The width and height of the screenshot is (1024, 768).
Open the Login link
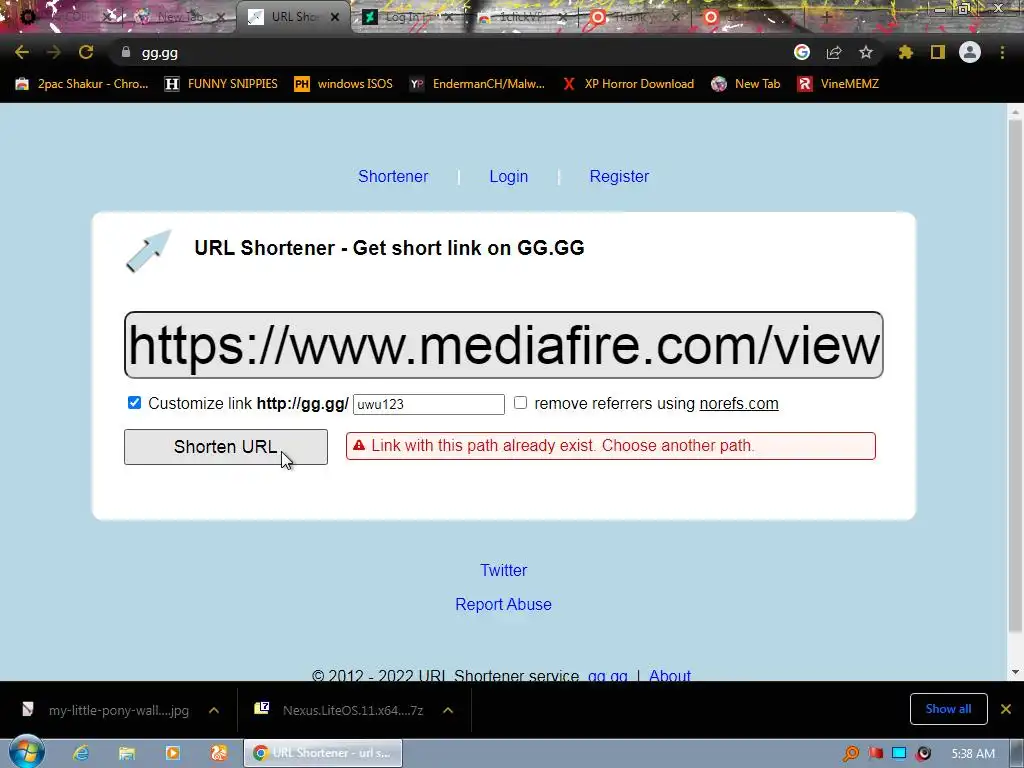pyautogui.click(x=508, y=176)
